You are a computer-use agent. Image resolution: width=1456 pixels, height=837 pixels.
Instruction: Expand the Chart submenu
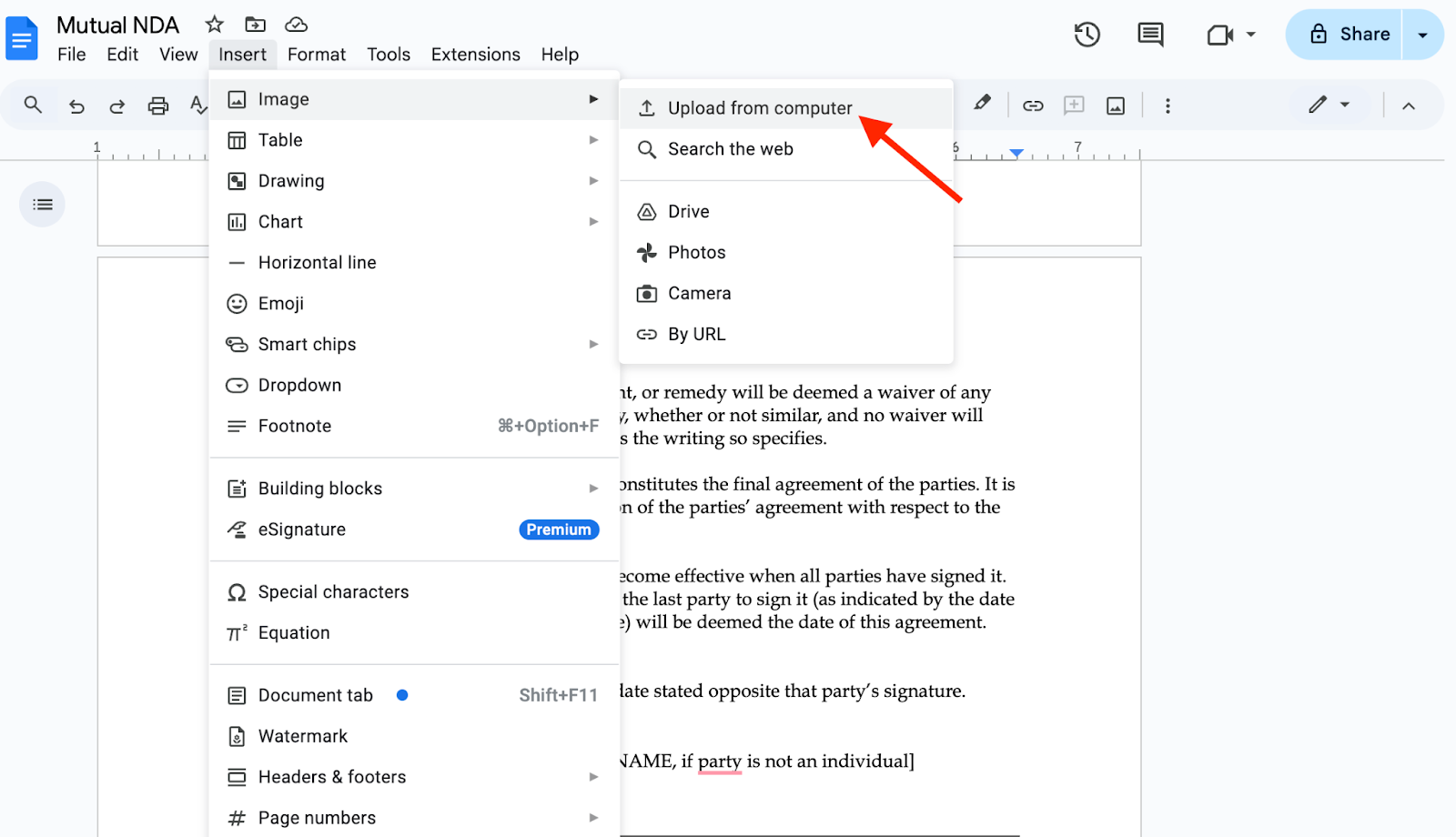click(414, 222)
